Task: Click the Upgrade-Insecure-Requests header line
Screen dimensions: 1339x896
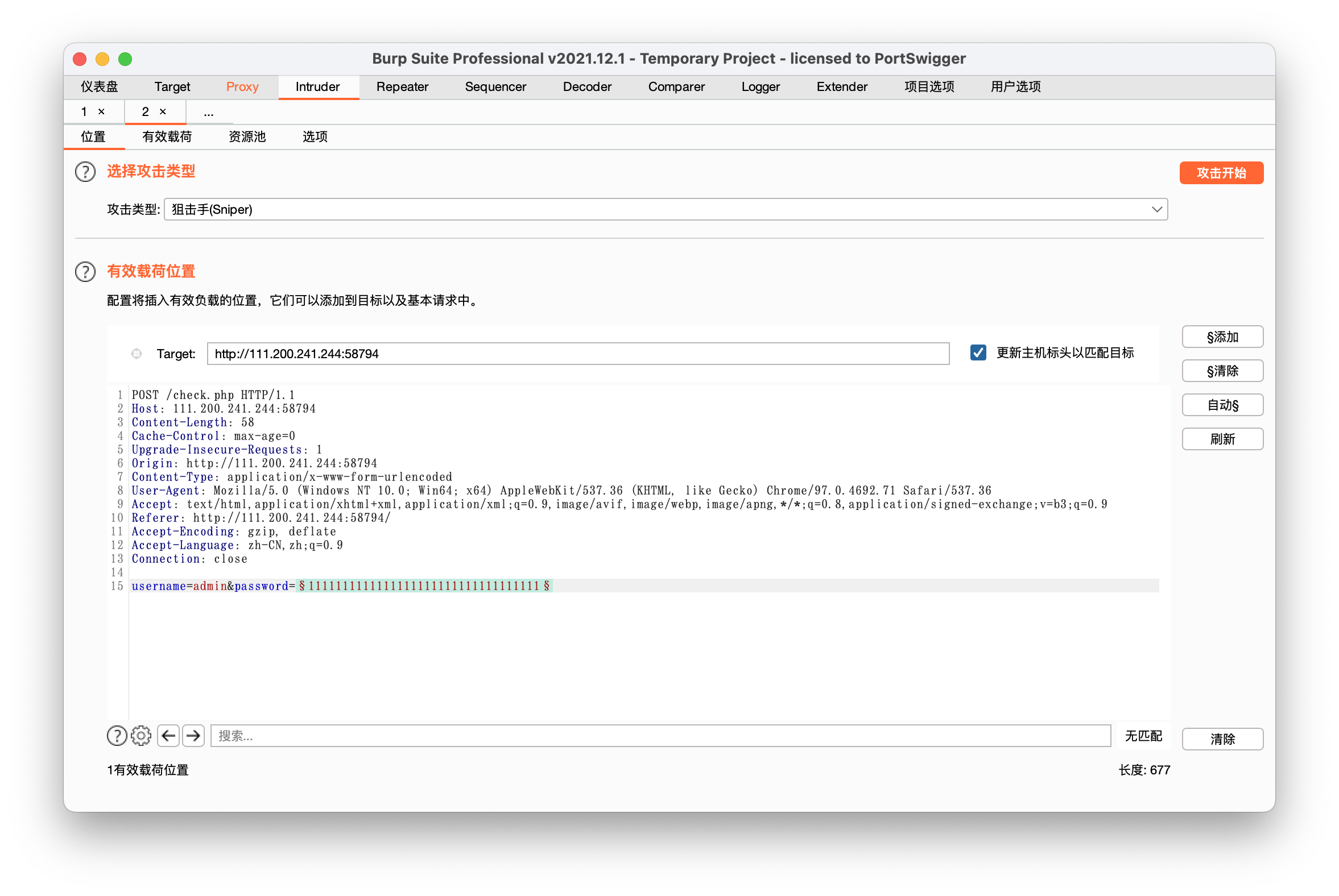Action: click(x=227, y=450)
